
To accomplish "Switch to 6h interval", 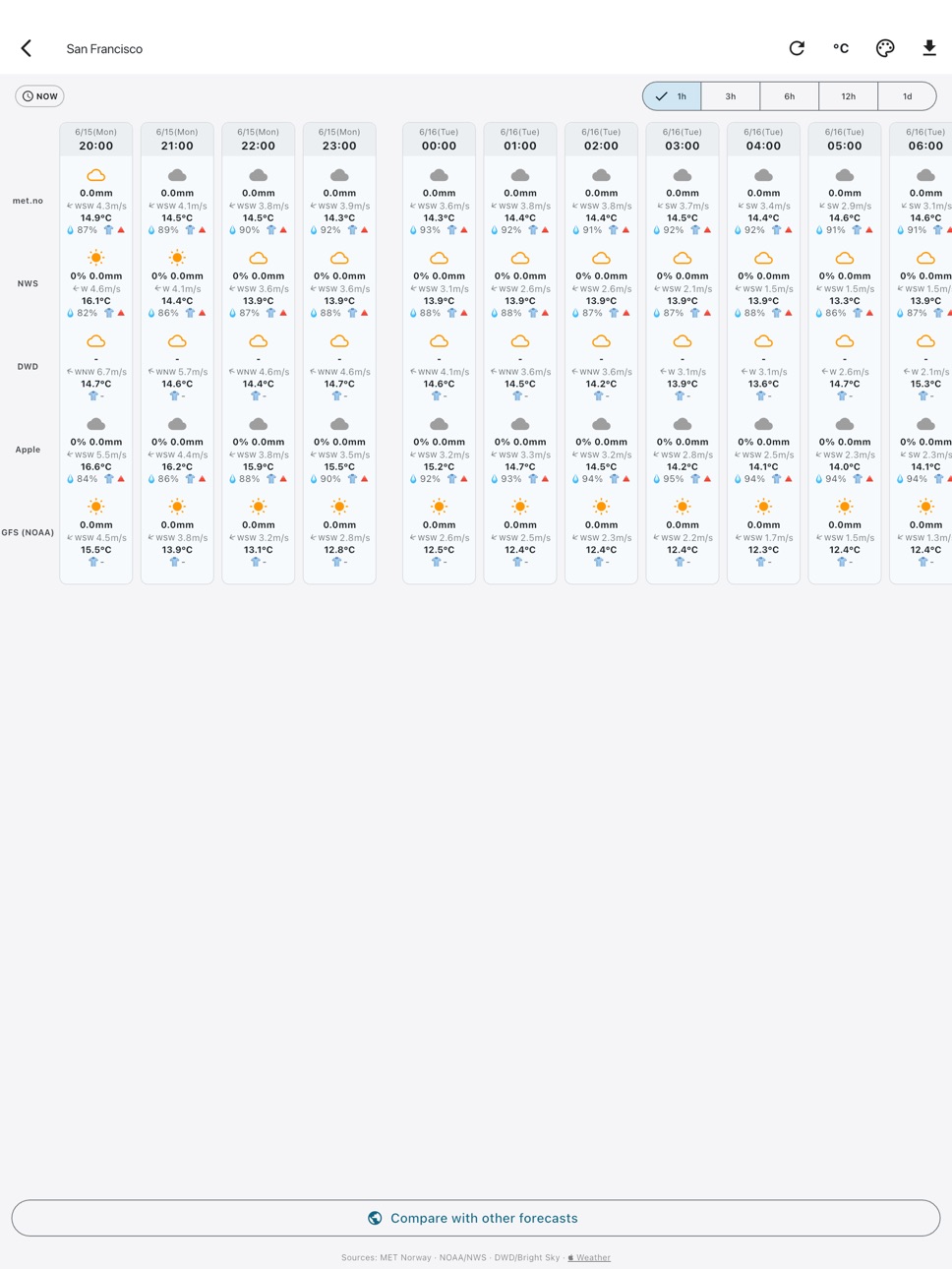I will [x=790, y=96].
